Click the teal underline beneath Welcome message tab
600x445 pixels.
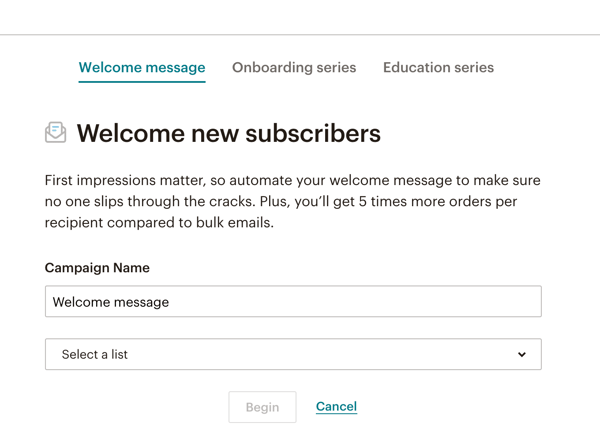pos(142,81)
